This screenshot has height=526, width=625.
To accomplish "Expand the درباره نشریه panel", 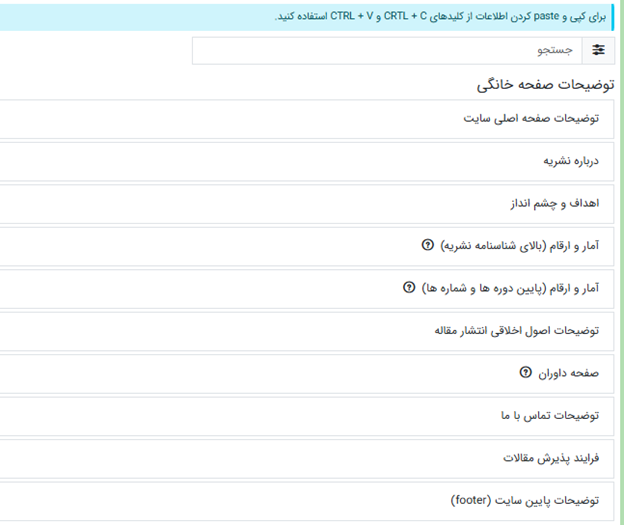I will (x=570, y=160).
